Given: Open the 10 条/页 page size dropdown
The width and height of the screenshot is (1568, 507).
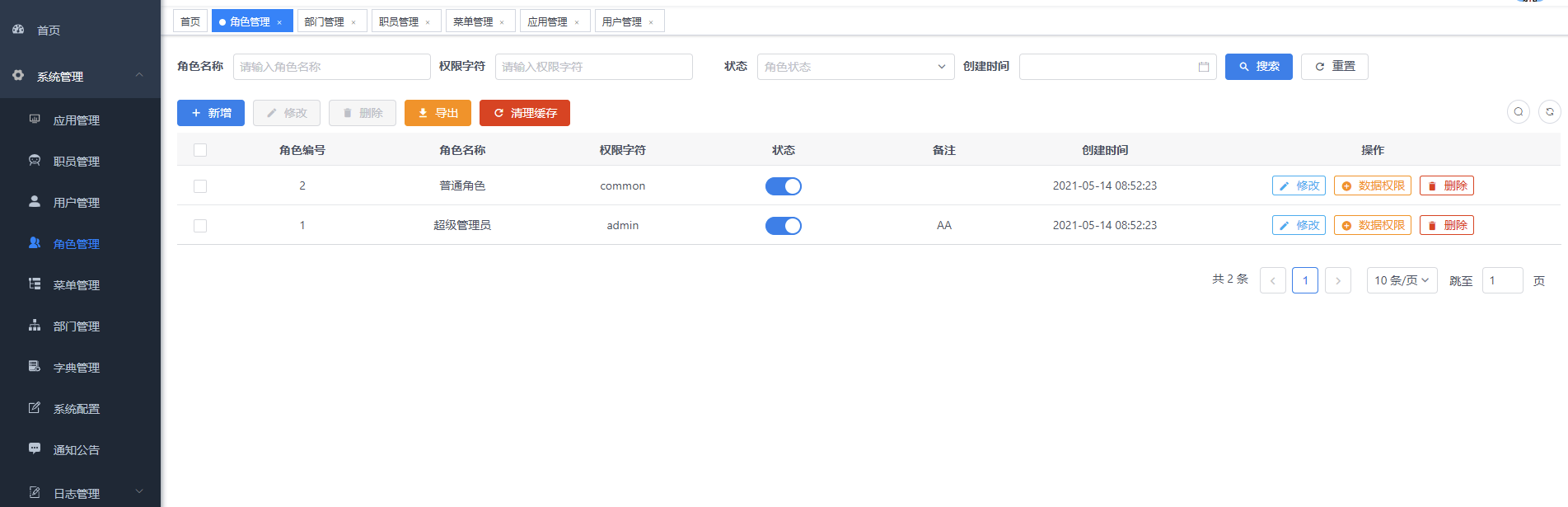Looking at the screenshot, I should click(1401, 280).
